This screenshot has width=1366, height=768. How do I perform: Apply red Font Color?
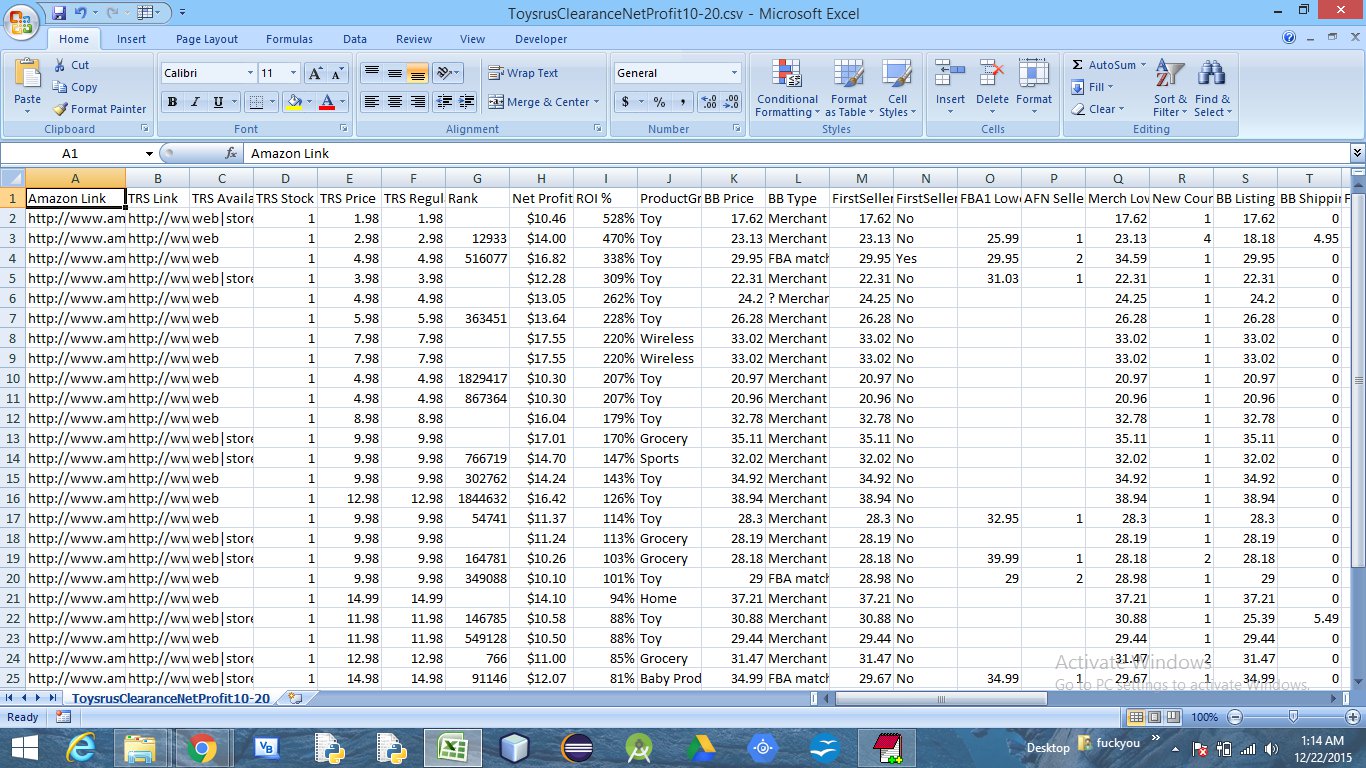click(x=326, y=102)
